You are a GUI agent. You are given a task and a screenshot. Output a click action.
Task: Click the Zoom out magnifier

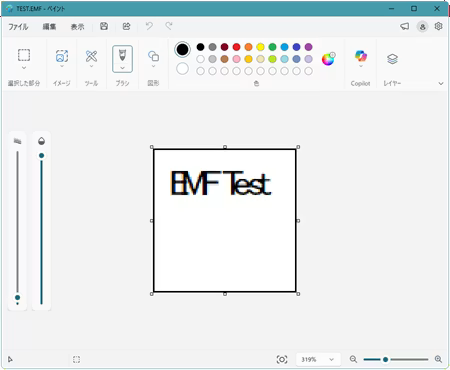[353, 359]
